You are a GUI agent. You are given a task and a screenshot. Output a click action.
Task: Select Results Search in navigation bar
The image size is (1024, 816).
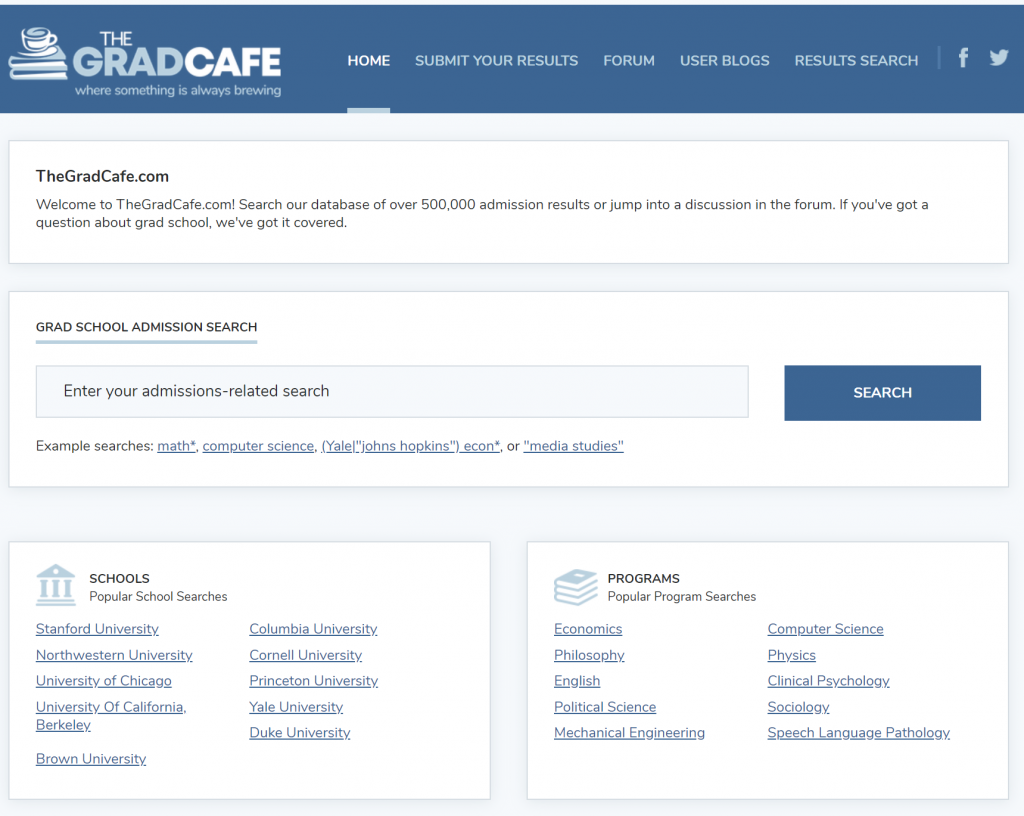coord(856,61)
